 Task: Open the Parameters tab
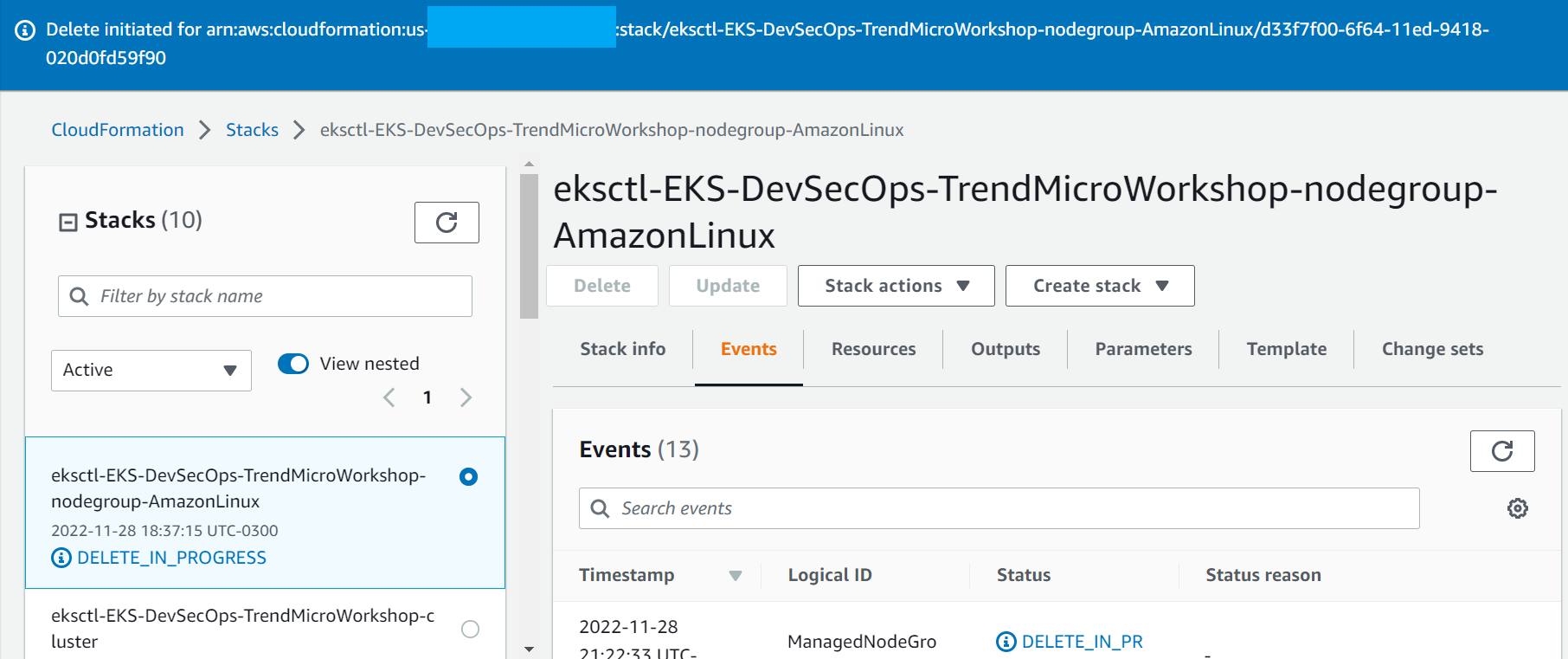(1143, 349)
